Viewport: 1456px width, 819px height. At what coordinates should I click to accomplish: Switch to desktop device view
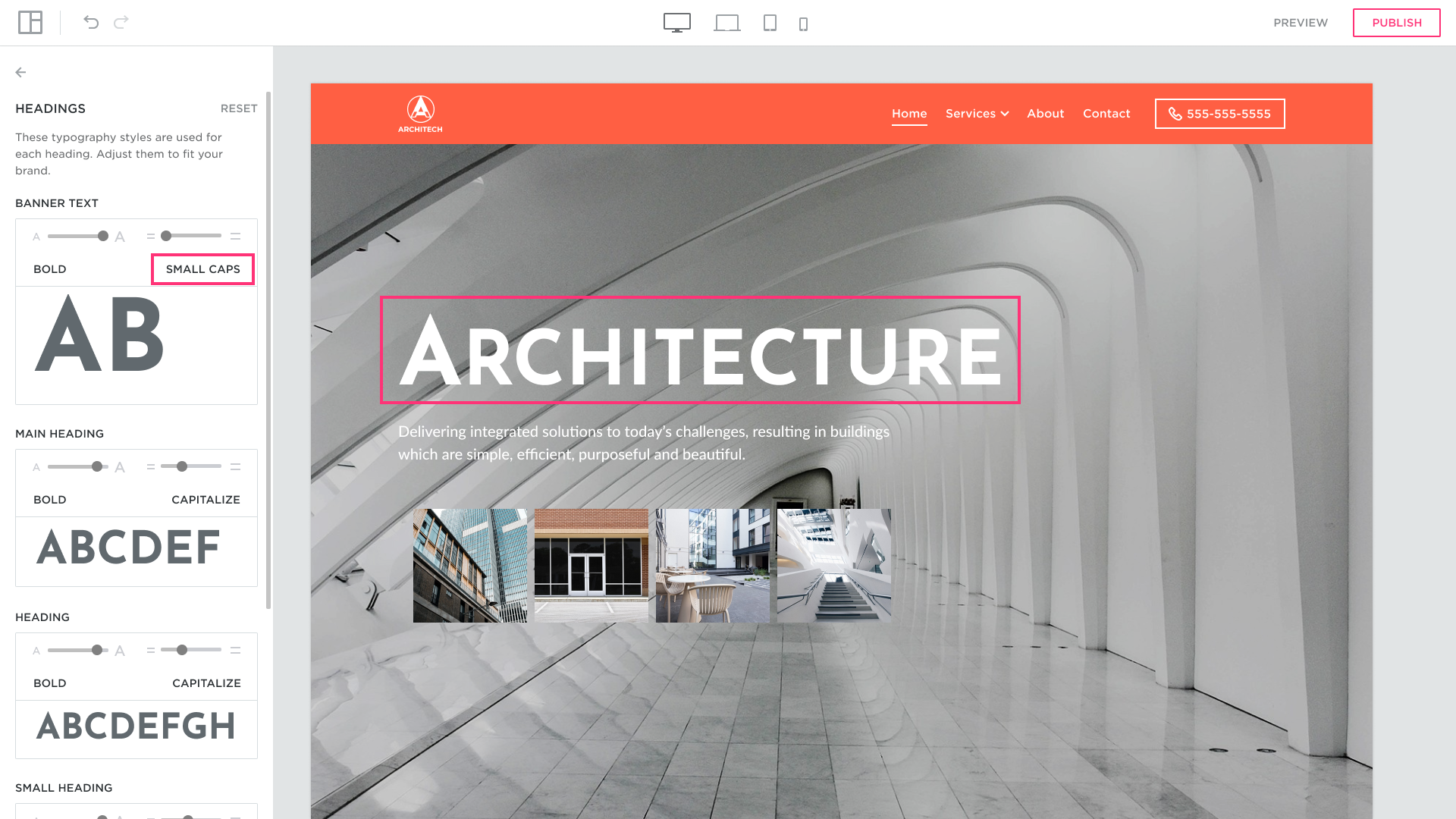click(x=676, y=23)
